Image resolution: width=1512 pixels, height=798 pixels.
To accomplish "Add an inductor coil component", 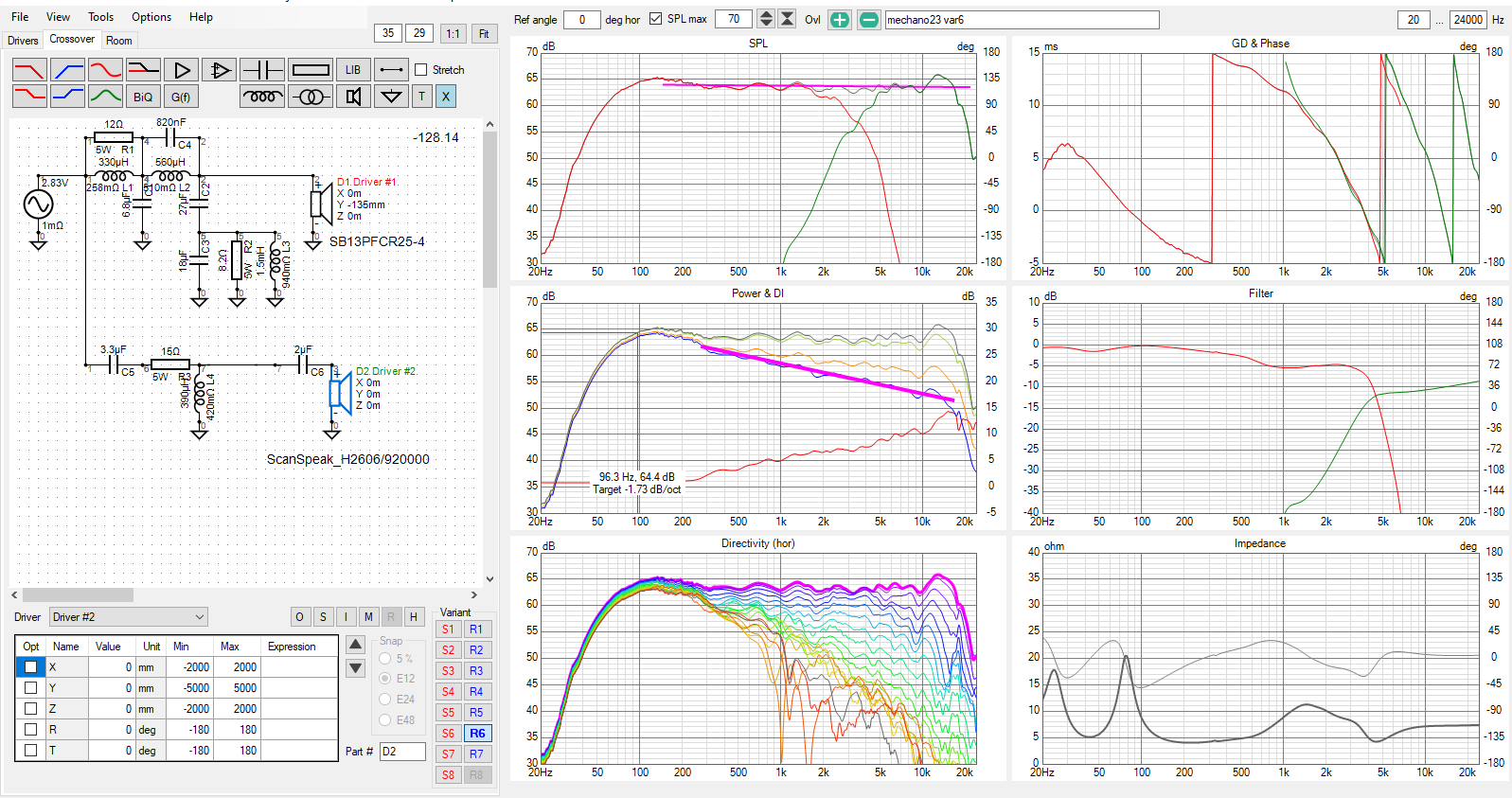I will (x=262, y=97).
